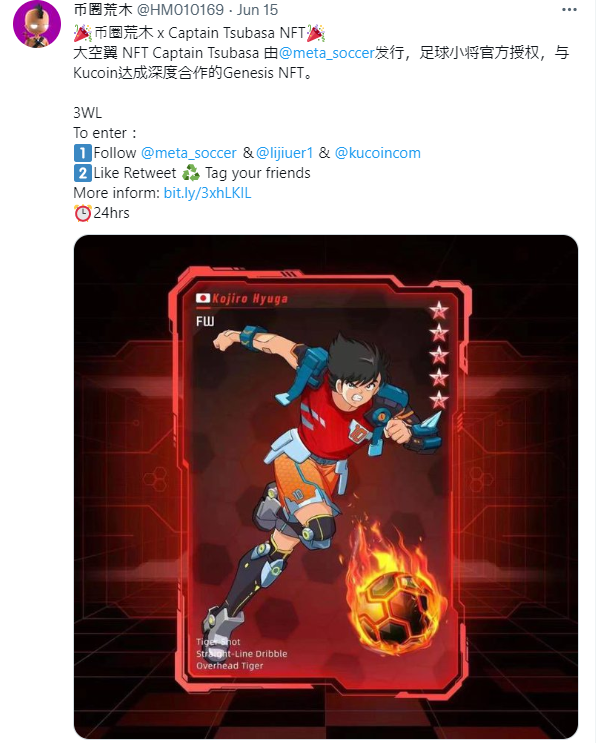Click the recycle emoji after Like Retweet
This screenshot has height=743, width=598.
point(191,173)
